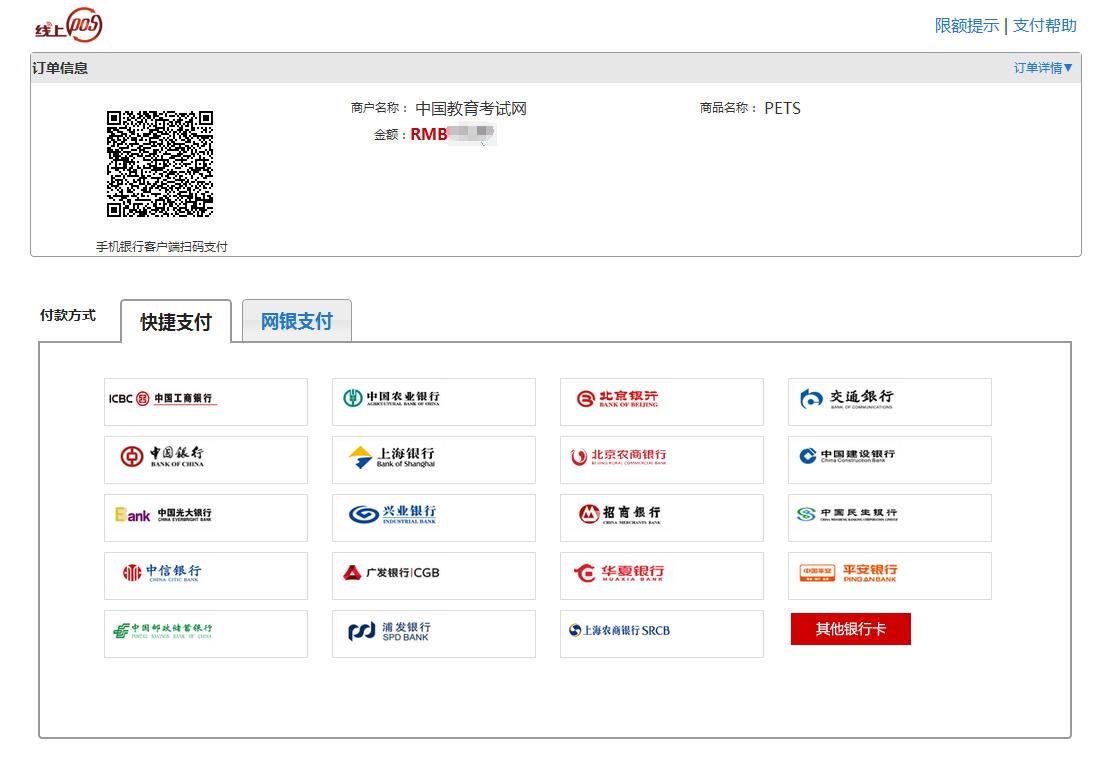Screen dimensions: 1098x760
Task: Pick 北京银行 Bank of Beijing
Action: point(662,401)
